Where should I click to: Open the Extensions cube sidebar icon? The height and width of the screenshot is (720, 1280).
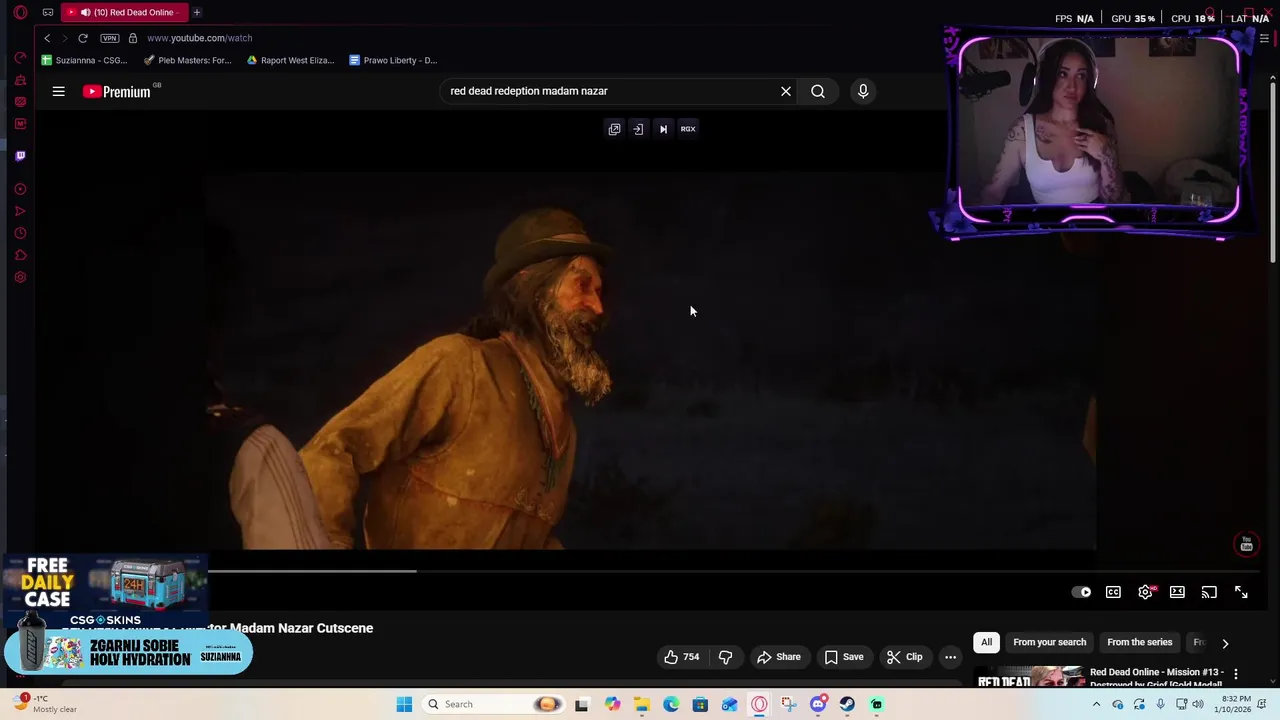coord(20,255)
